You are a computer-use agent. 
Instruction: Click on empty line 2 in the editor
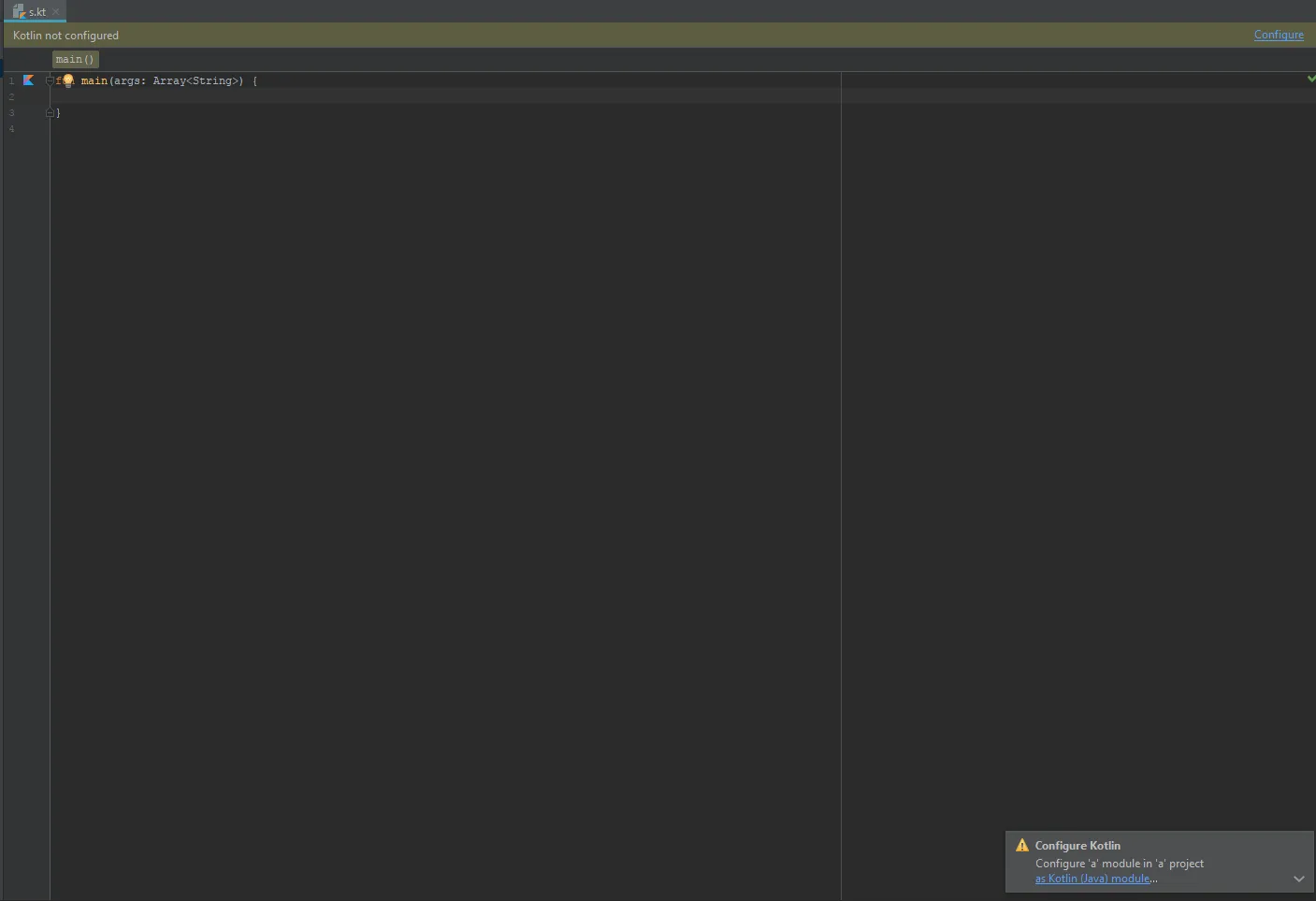(683, 96)
